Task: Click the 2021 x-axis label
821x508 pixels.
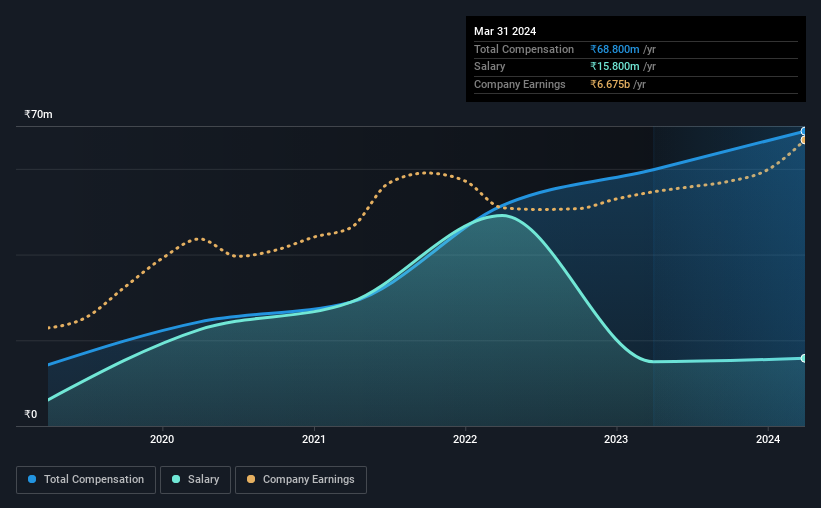Action: [x=314, y=439]
